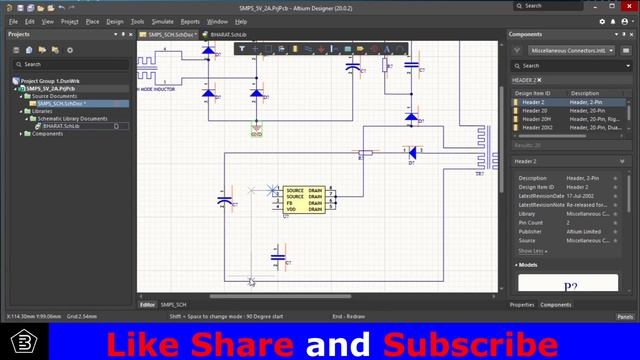
Task: Click the Open folder icon in the title bar
Action: (x=40, y=8)
